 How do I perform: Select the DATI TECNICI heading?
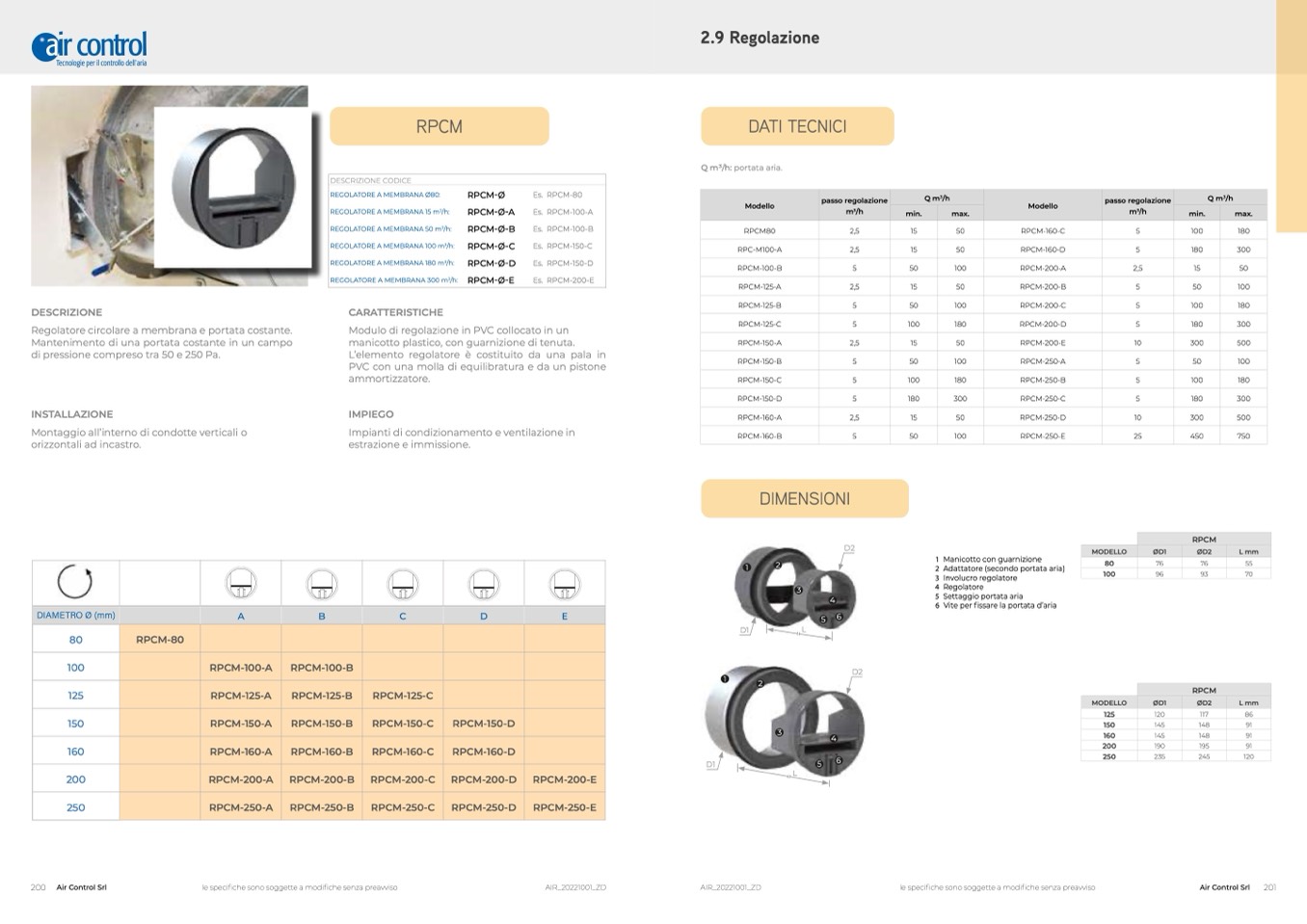coord(797,126)
